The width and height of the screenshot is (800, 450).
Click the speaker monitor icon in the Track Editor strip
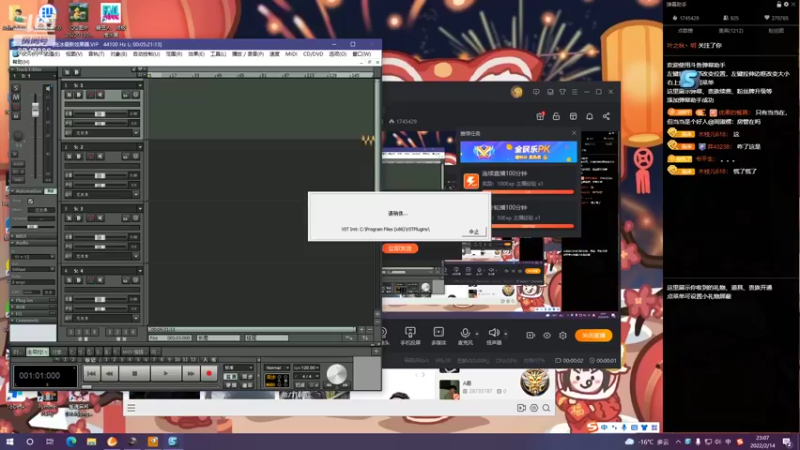pyautogui.click(x=48, y=89)
